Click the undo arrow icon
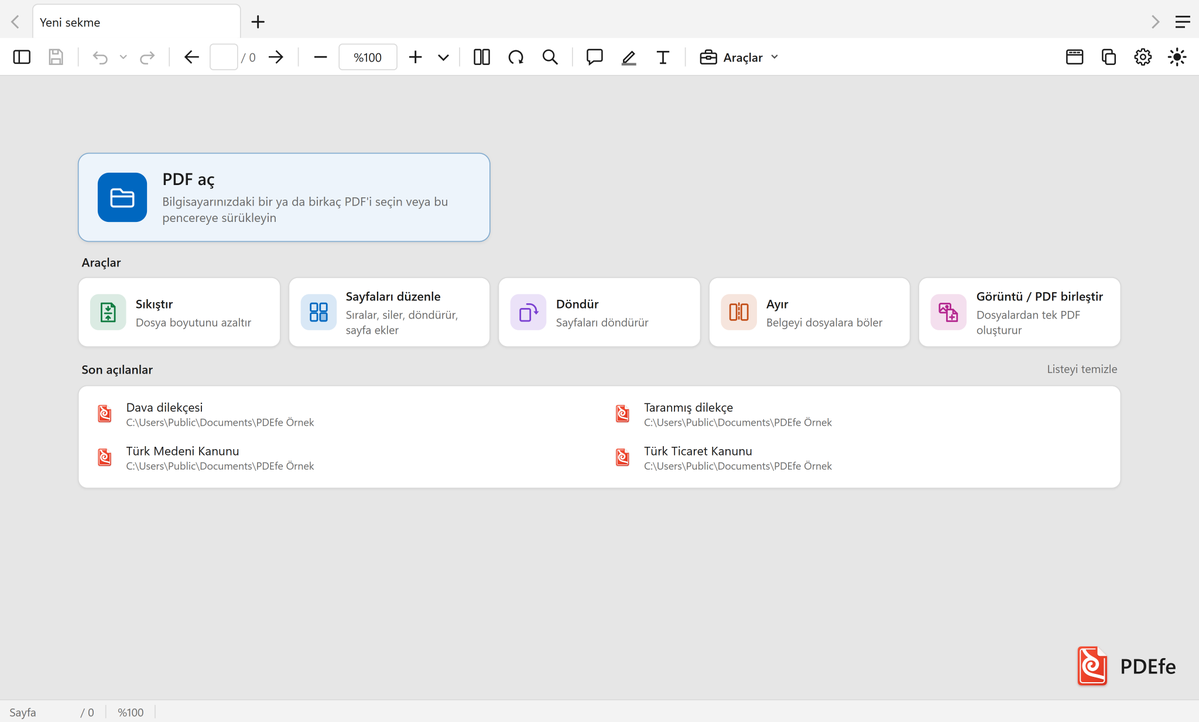 pyautogui.click(x=100, y=57)
